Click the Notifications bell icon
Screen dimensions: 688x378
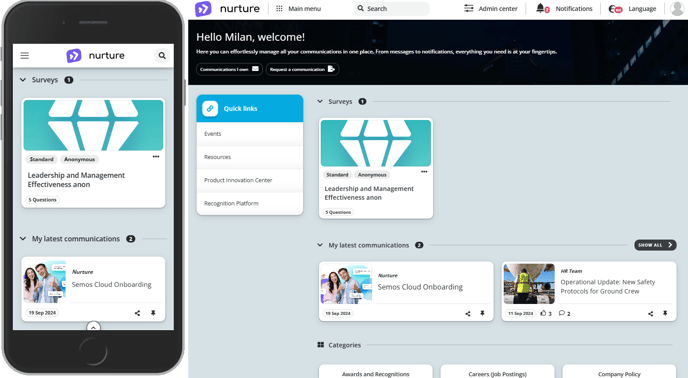pyautogui.click(x=540, y=8)
